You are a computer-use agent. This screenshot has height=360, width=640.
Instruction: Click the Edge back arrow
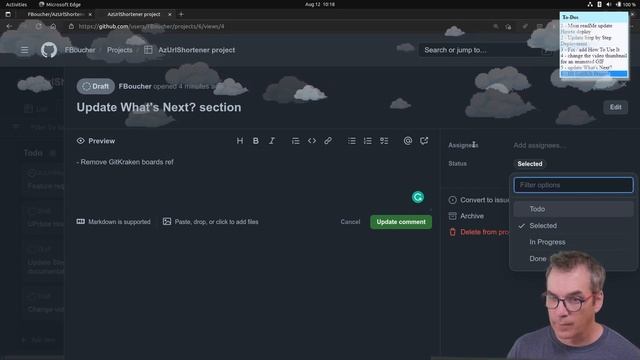pyautogui.click(x=9, y=26)
